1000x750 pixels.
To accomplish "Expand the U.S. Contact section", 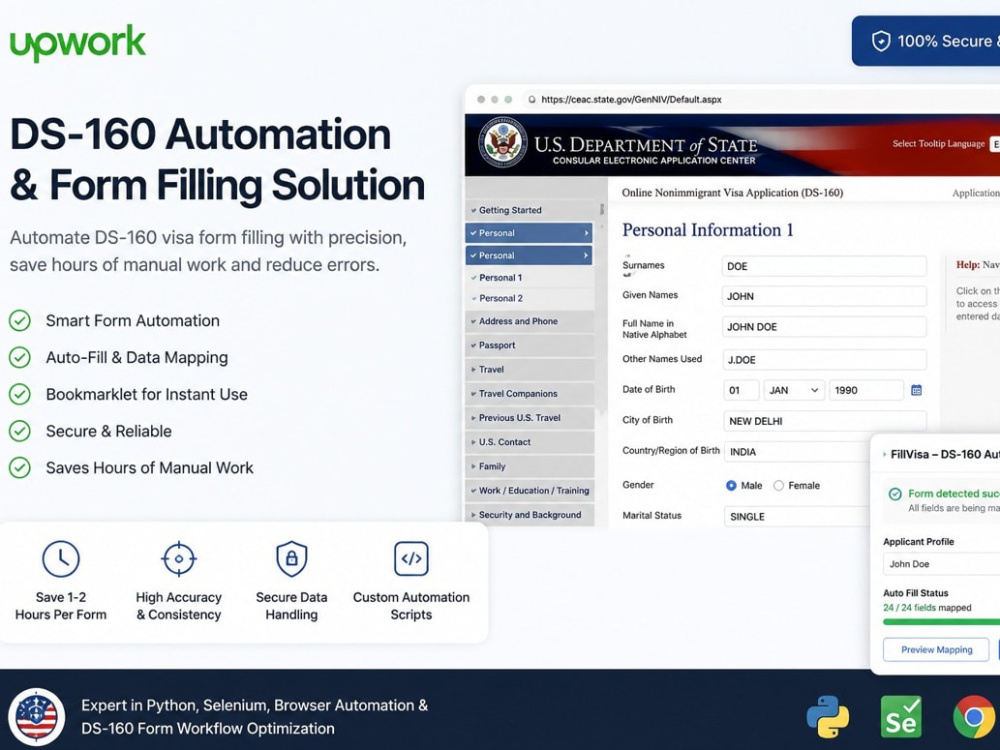I will click(530, 442).
